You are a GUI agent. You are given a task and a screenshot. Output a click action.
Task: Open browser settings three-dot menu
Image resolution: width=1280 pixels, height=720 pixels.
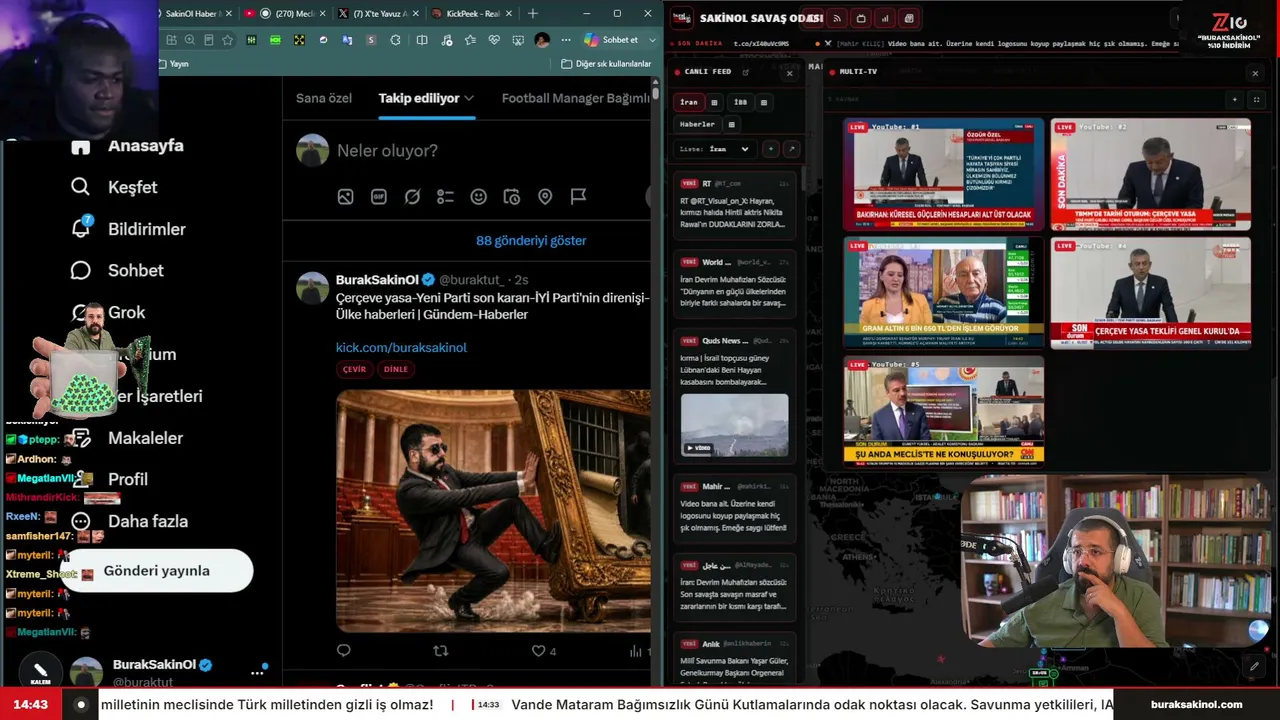coord(566,40)
